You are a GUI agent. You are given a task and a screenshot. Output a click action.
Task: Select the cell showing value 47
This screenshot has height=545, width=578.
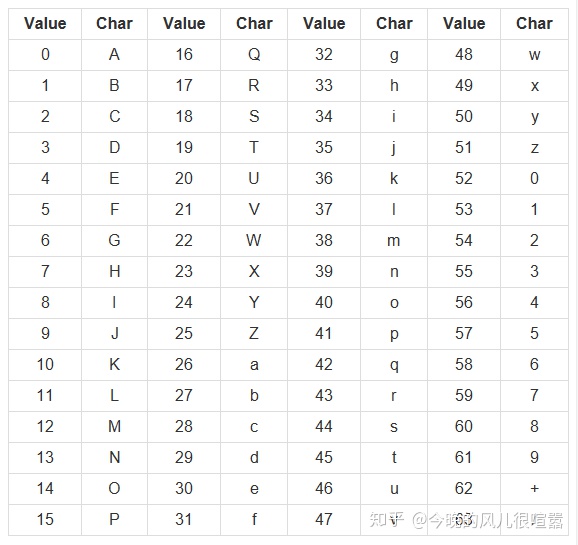coord(324,520)
